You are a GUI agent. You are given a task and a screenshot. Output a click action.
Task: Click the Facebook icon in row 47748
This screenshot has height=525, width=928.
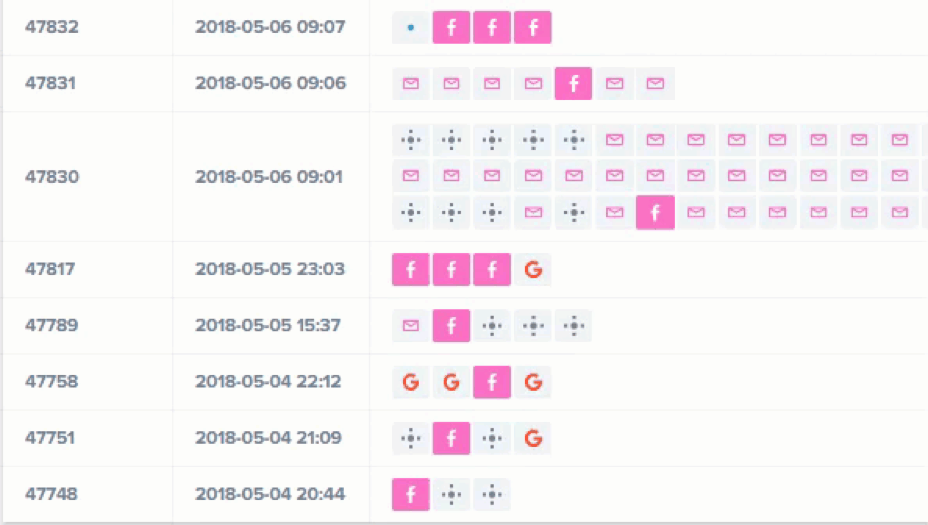tap(410, 494)
